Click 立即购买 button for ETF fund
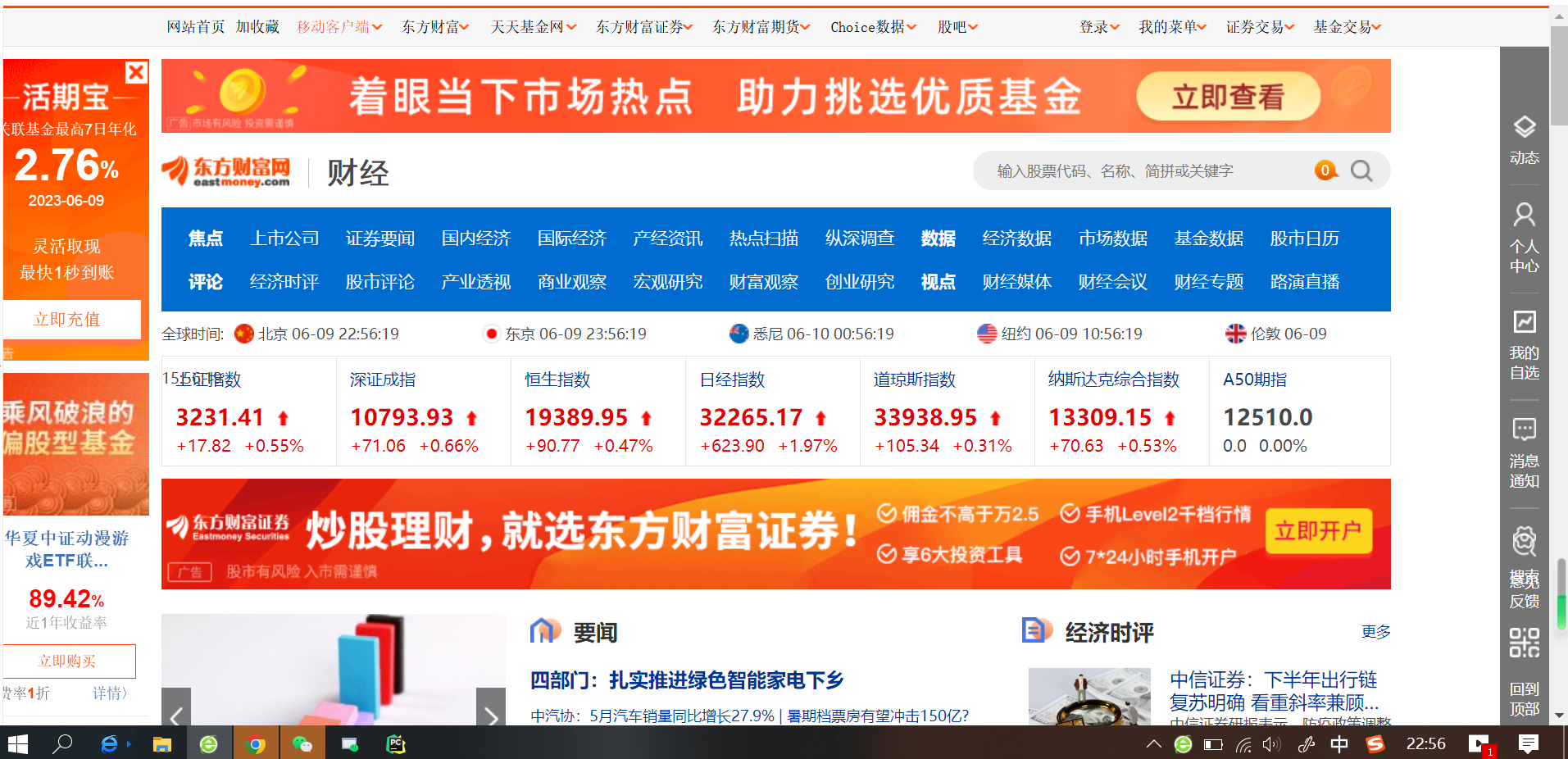 [68, 661]
